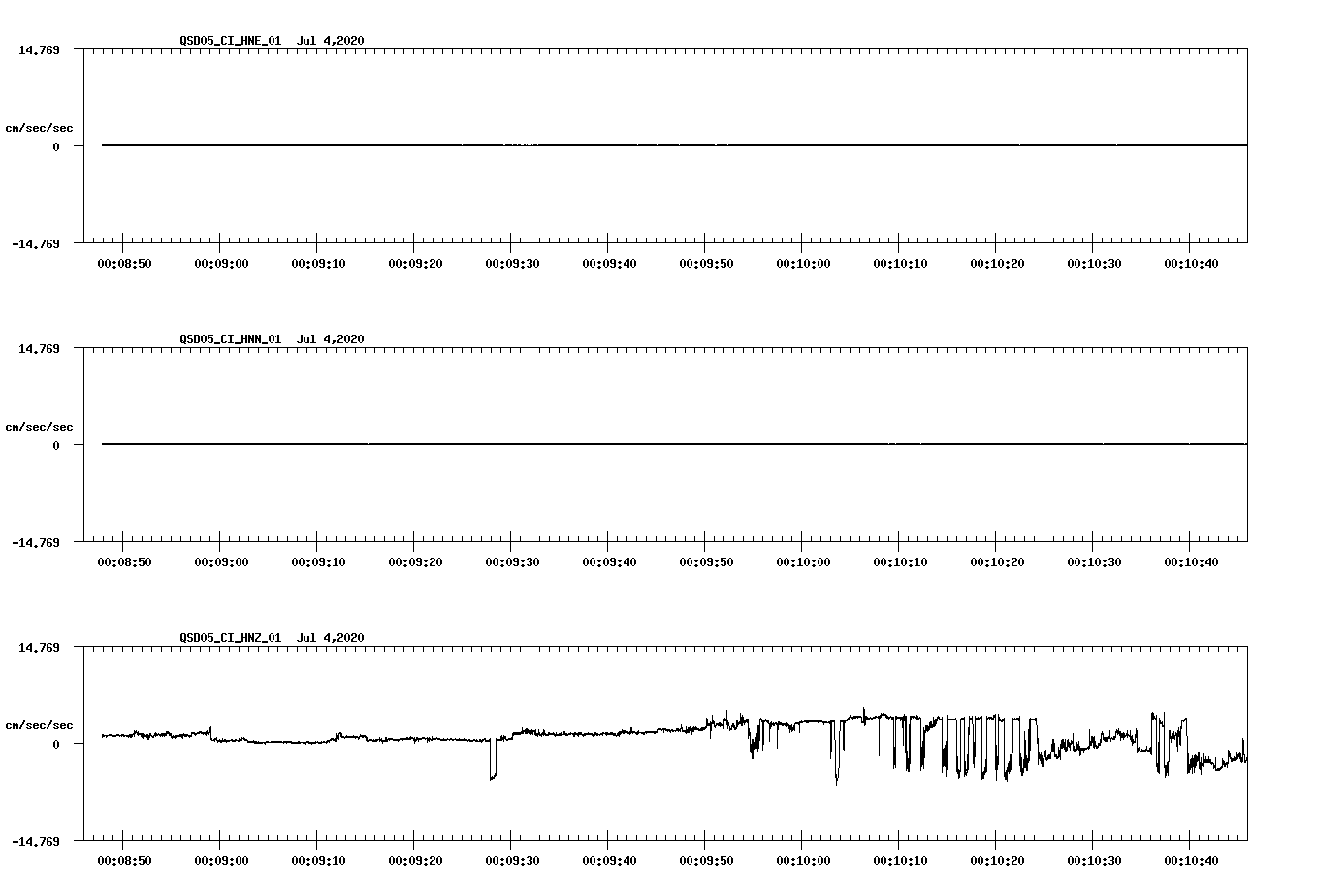This screenshot has width=1317, height=896.
Task: Click 00:09:00 label on HNN chart axis
Action: (x=221, y=561)
